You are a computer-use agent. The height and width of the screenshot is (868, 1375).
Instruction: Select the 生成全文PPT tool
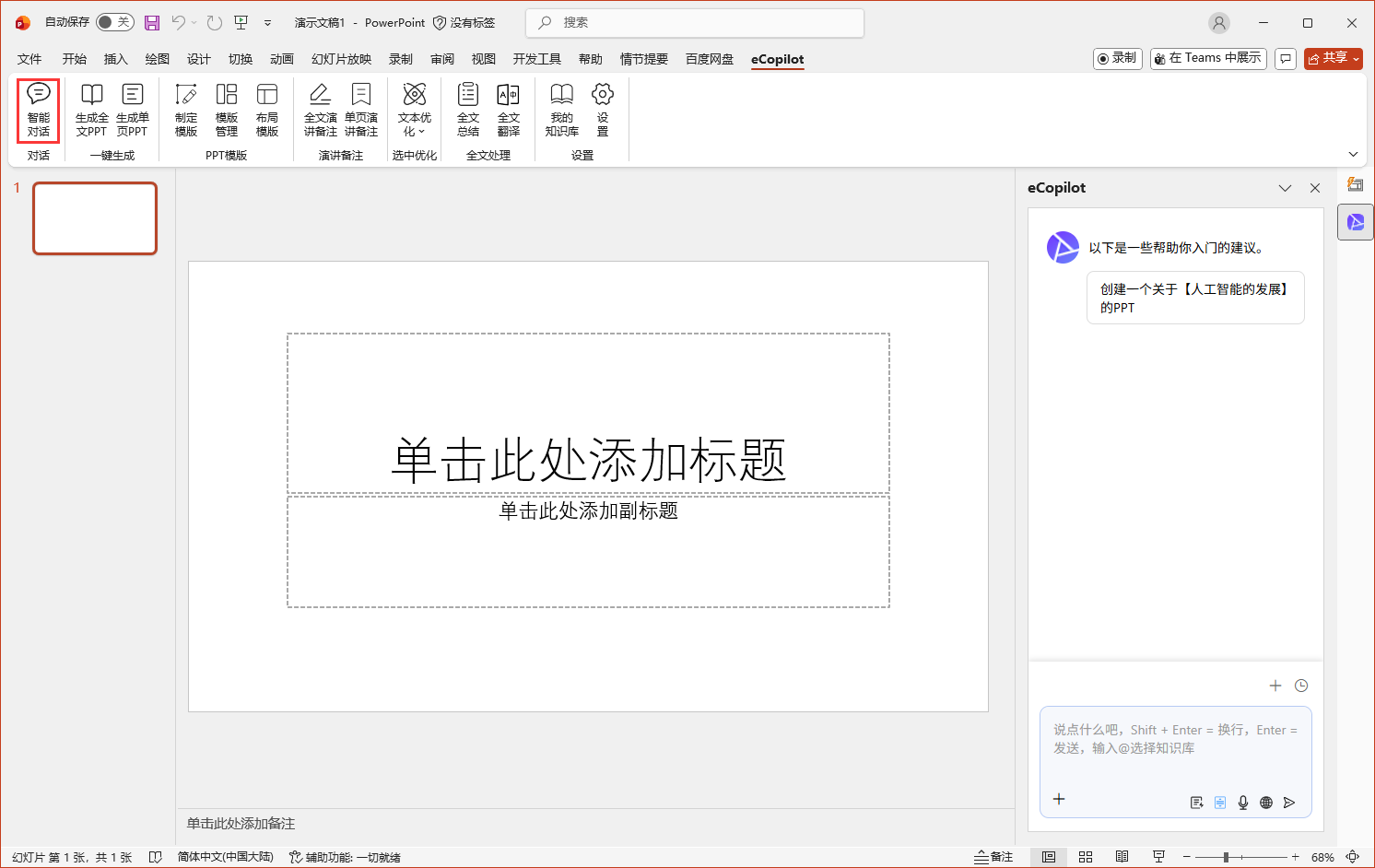(x=91, y=110)
